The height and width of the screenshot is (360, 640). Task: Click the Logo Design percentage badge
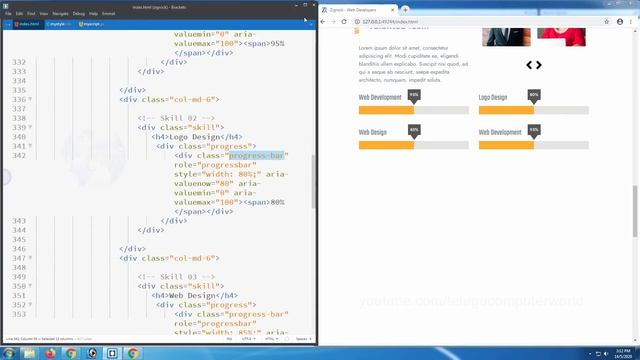coord(534,96)
